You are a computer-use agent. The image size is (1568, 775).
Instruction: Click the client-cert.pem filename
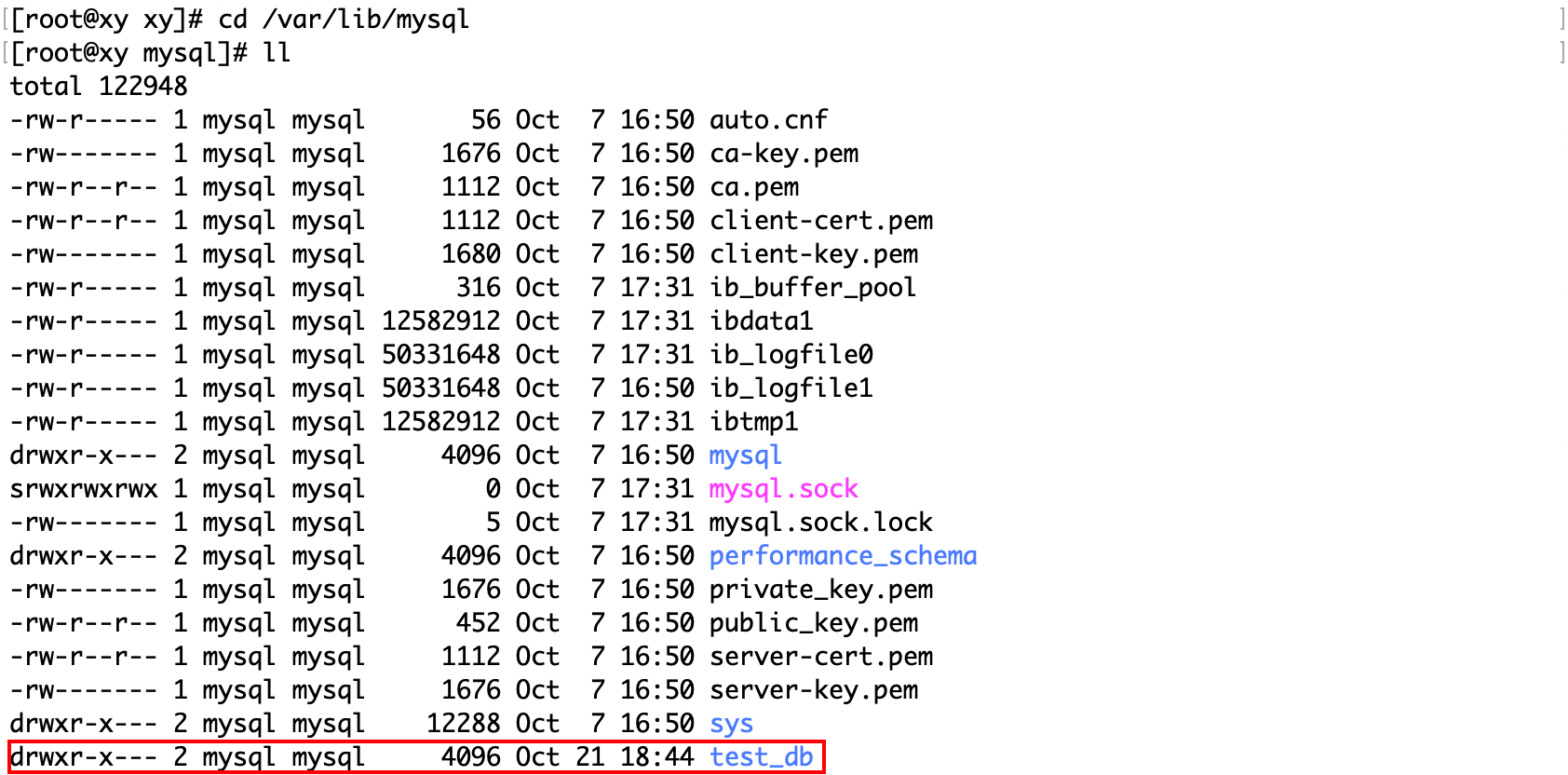[821, 220]
